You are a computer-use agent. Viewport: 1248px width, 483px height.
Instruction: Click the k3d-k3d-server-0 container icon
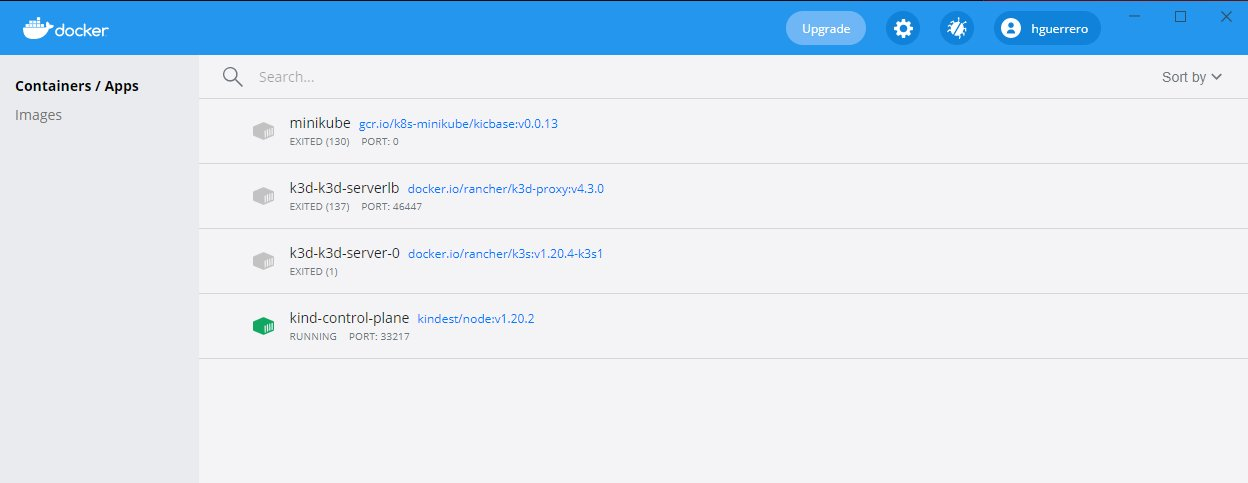263,261
